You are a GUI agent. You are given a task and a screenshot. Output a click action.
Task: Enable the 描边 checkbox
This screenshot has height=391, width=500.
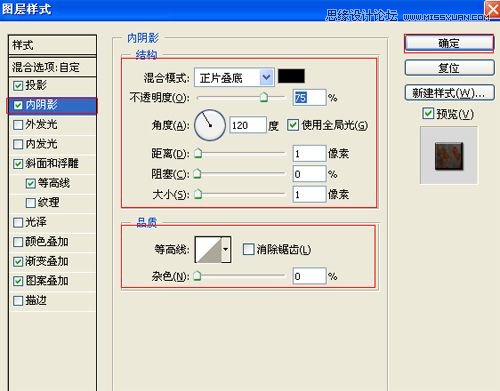[x=18, y=301]
